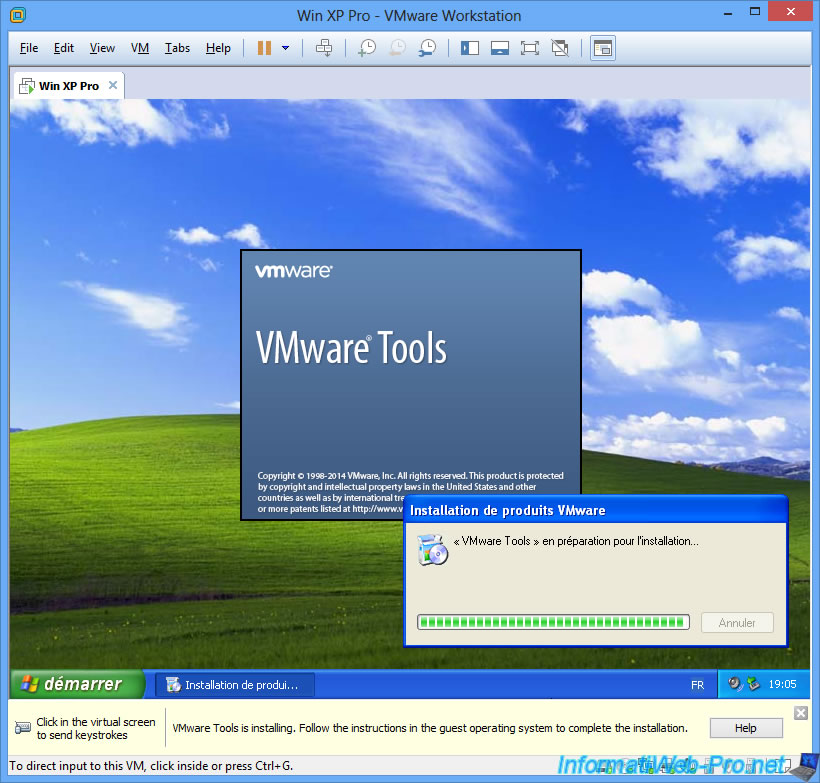
Task: Click the VMware Workstation app icon in title bar
Action: click(18, 15)
